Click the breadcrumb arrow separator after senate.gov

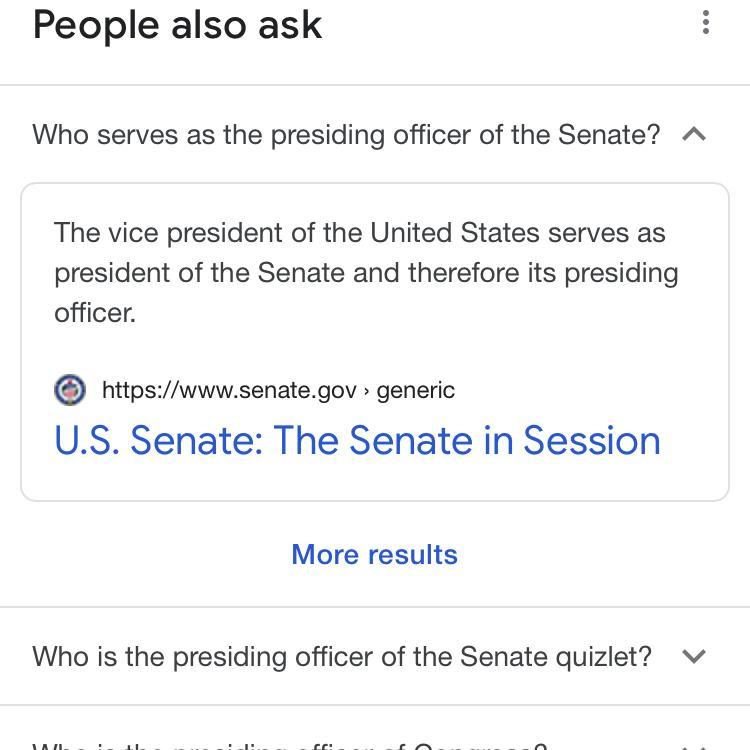pyautogui.click(x=367, y=391)
